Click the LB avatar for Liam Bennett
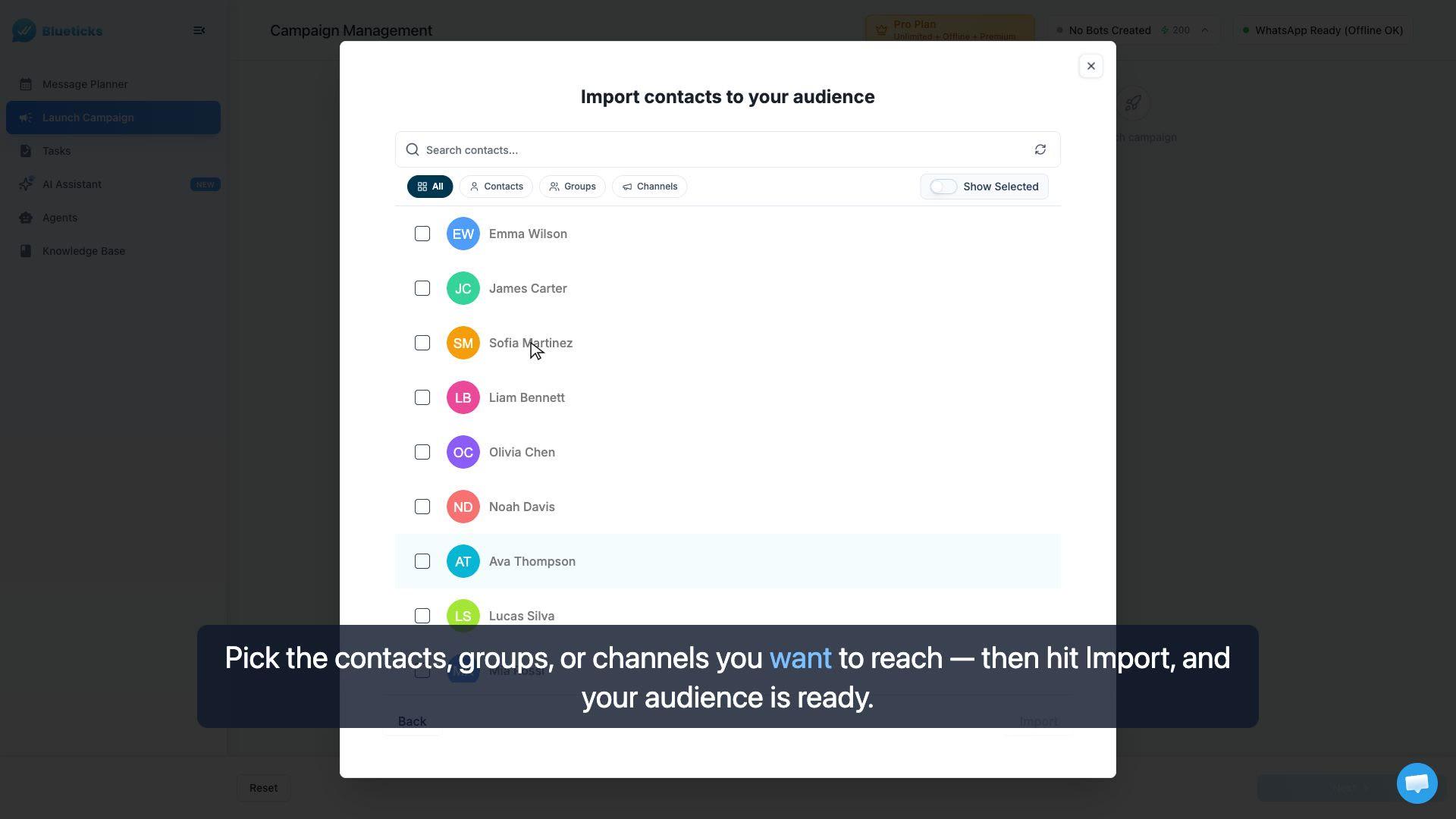Image resolution: width=1456 pixels, height=819 pixels. coord(463,397)
